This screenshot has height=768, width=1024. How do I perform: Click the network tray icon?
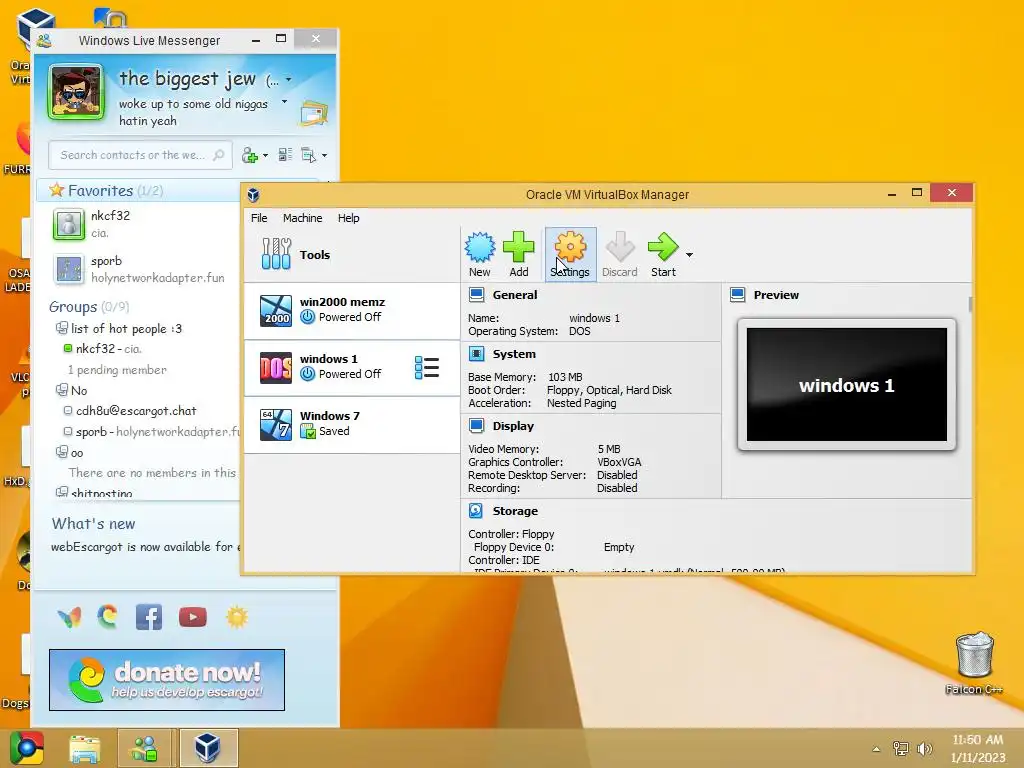901,749
